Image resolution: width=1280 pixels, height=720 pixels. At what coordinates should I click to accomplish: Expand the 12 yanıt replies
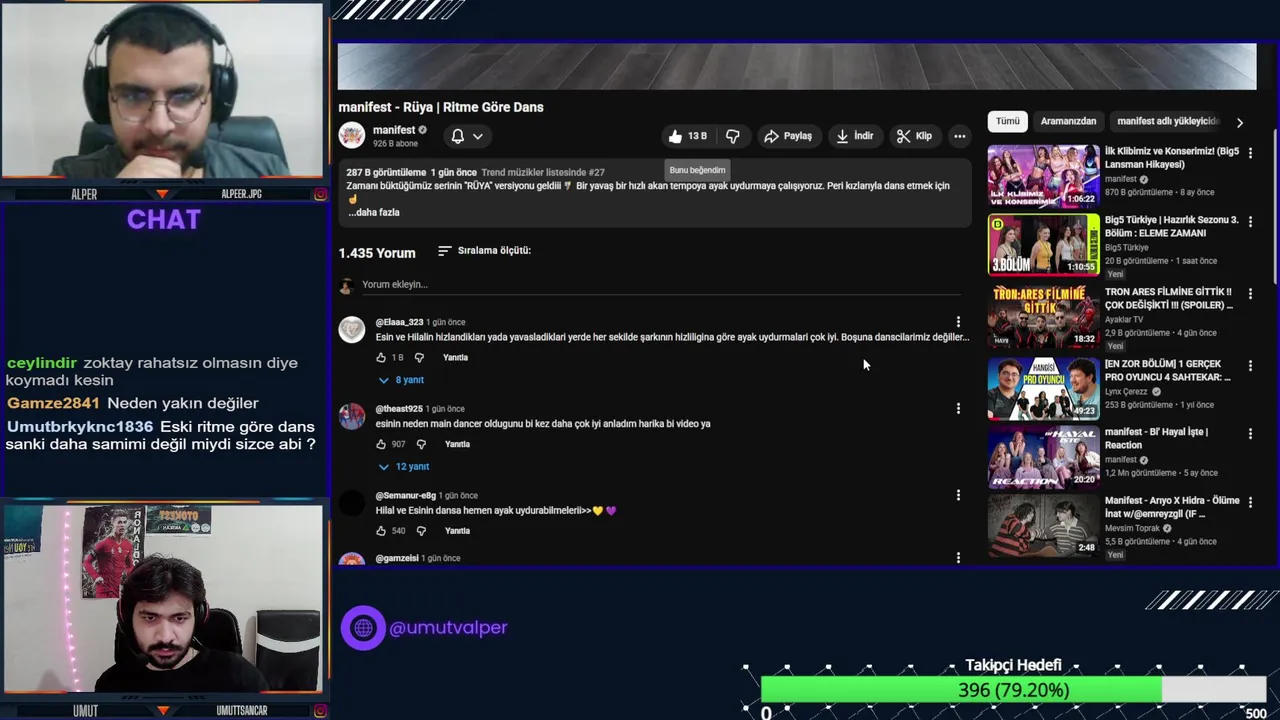403,467
